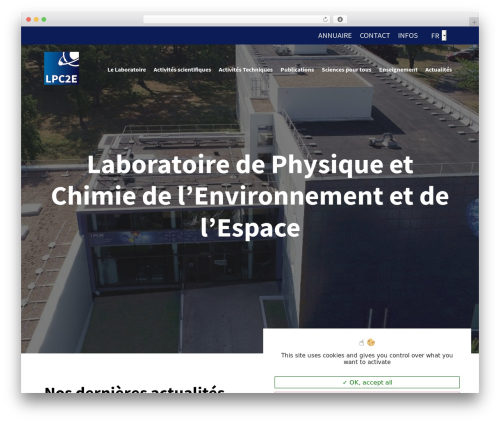
Task: Go to the Actualités menu item
Action: pyautogui.click(x=438, y=70)
